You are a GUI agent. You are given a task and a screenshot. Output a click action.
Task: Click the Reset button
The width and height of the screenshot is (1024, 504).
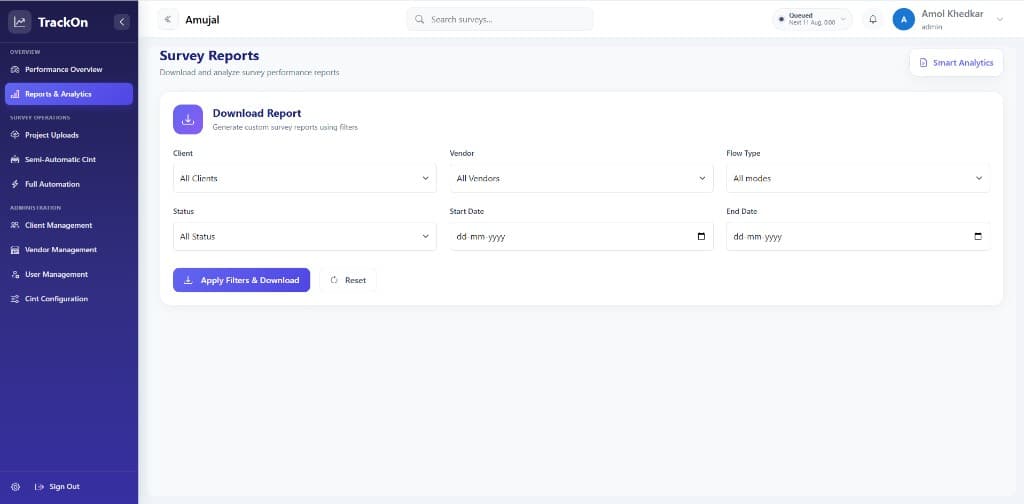coord(347,280)
